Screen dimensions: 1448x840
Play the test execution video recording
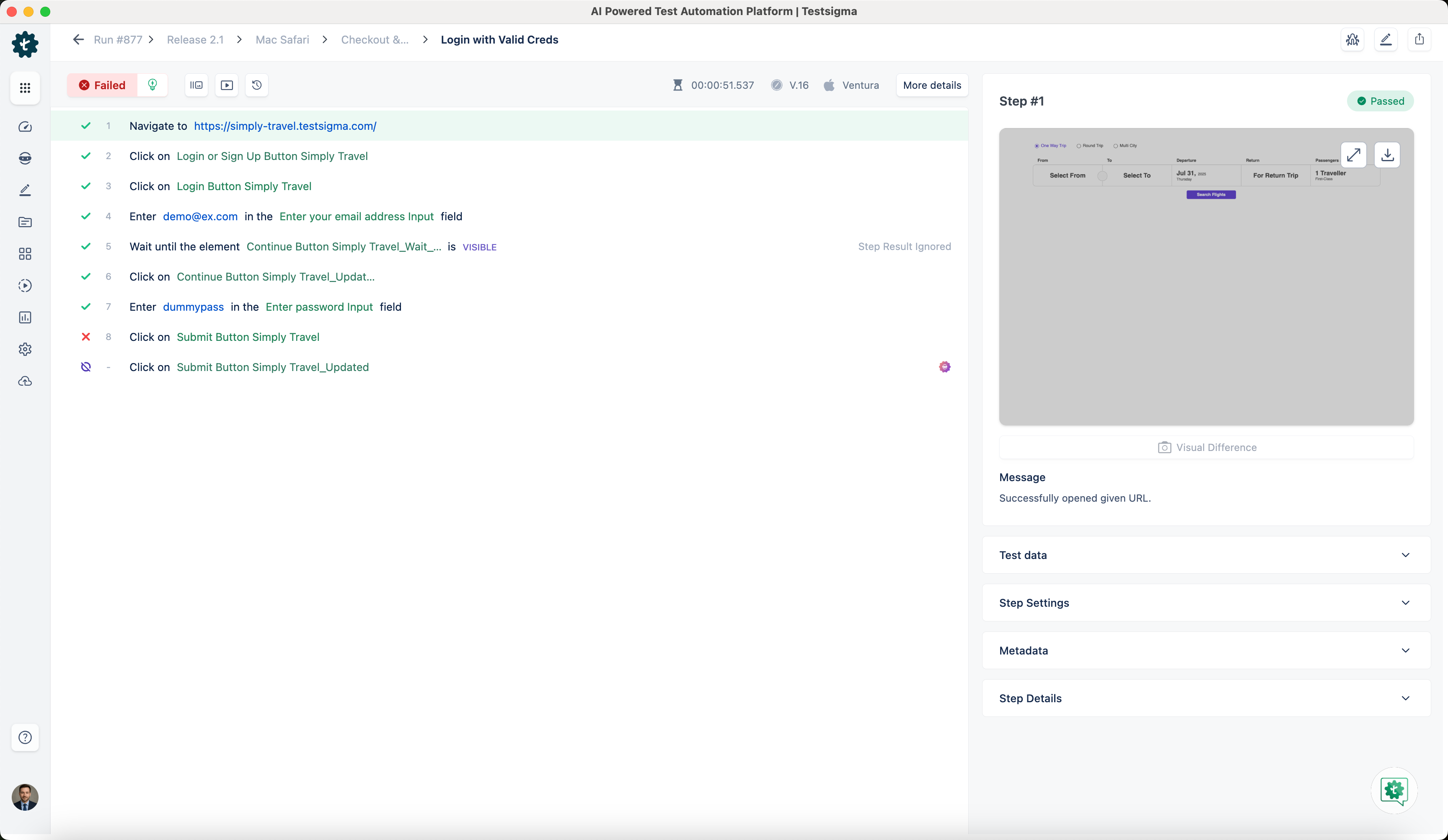pyautogui.click(x=226, y=85)
